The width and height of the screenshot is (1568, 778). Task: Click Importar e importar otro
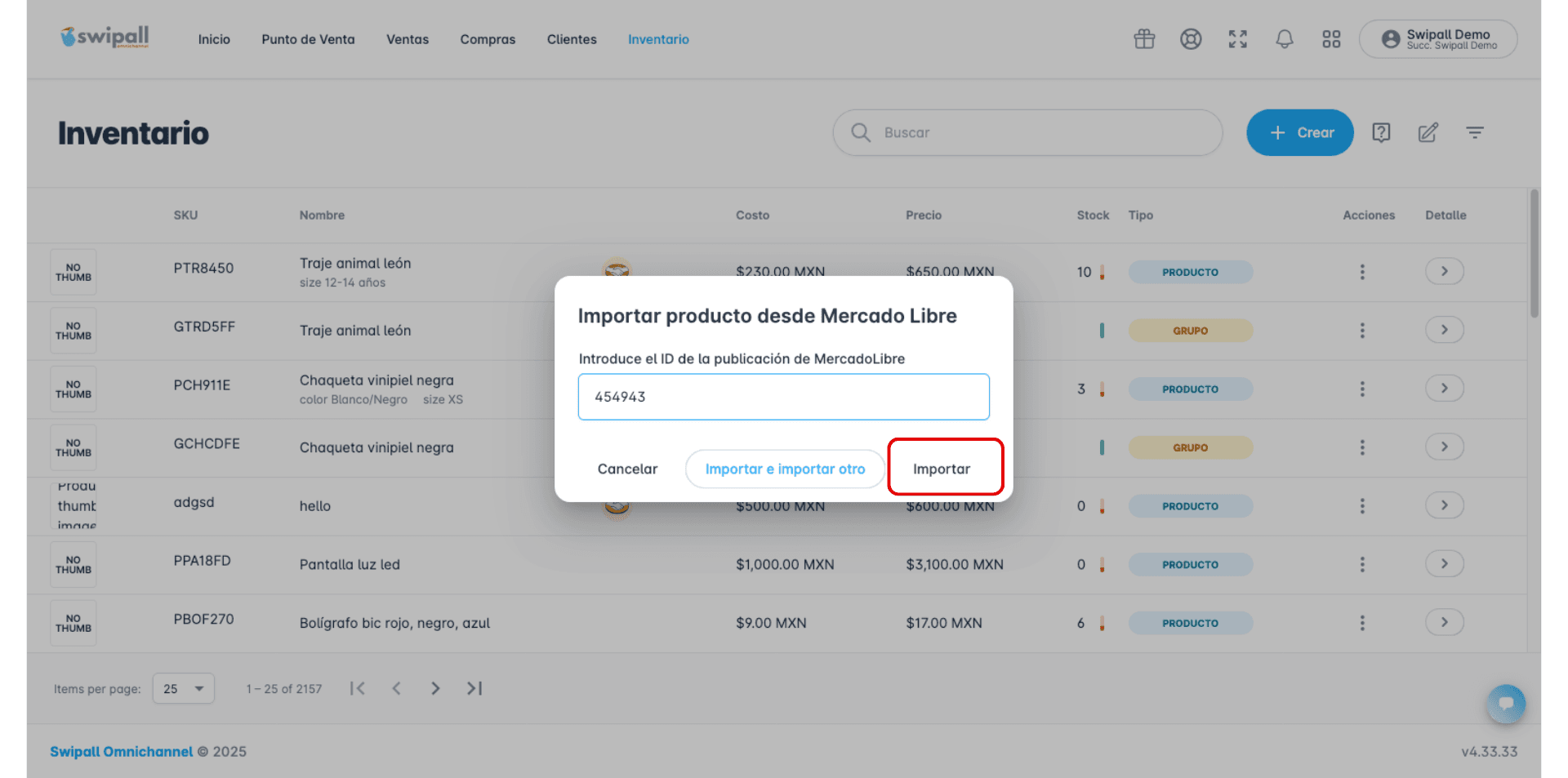click(x=785, y=469)
